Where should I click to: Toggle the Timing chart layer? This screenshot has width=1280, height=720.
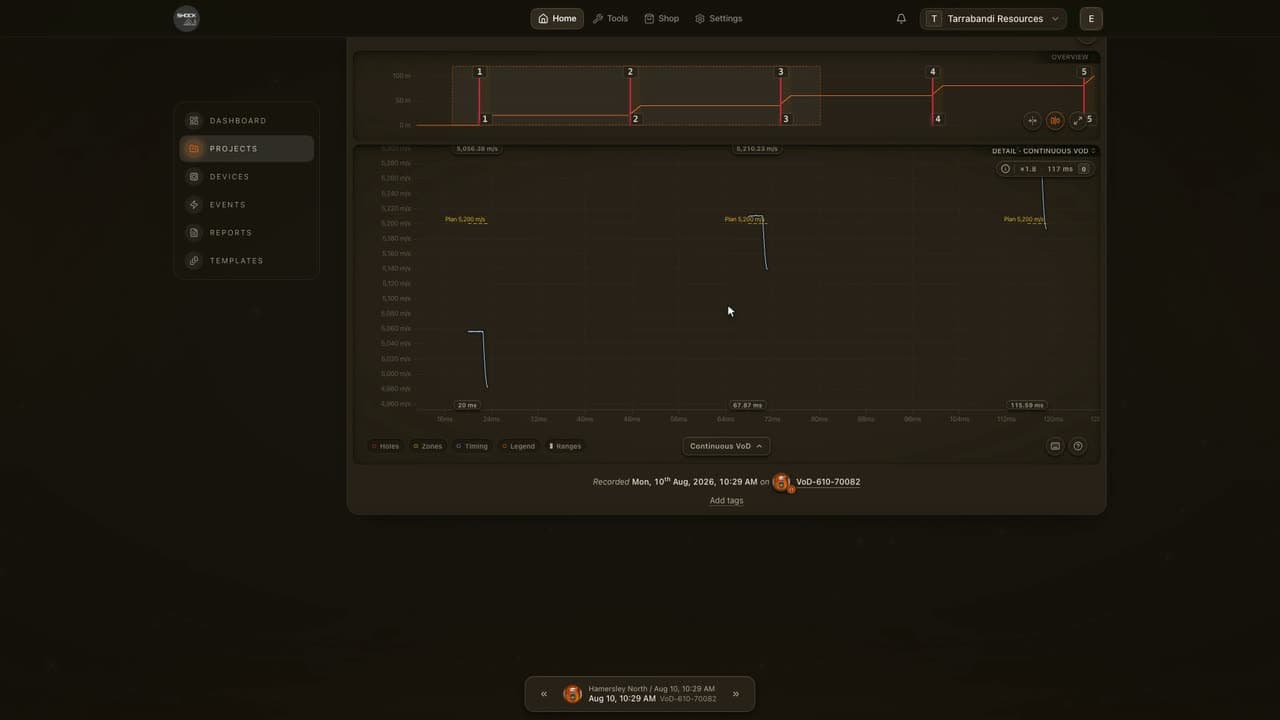[x=472, y=446]
